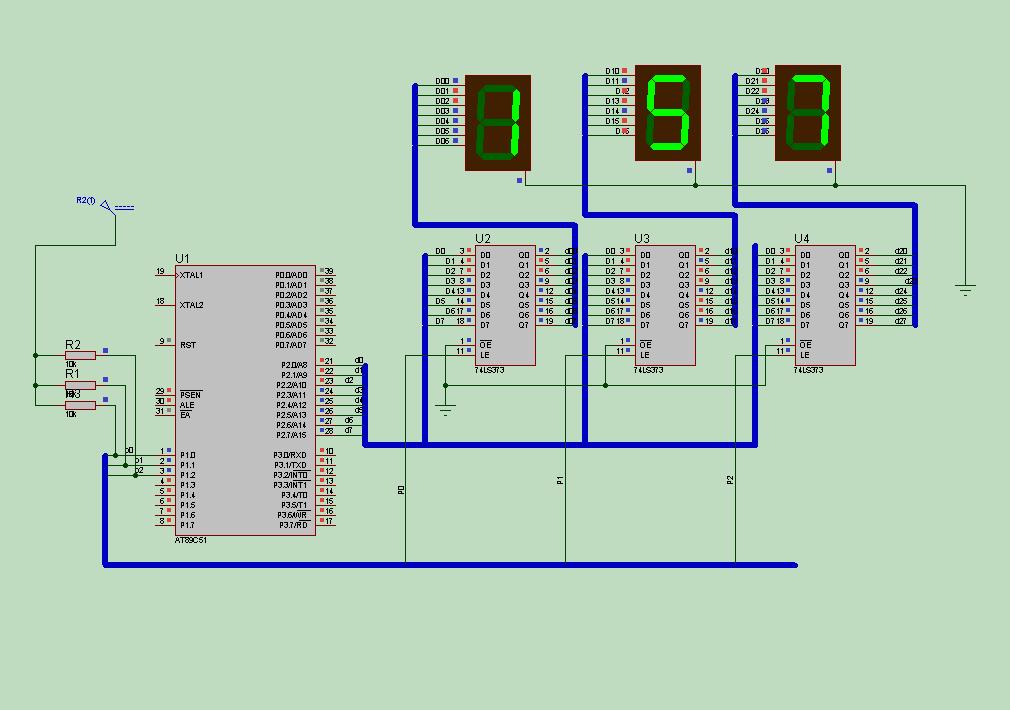
Task: Click the 'd27' net label at U4 Q7
Action: [901, 321]
